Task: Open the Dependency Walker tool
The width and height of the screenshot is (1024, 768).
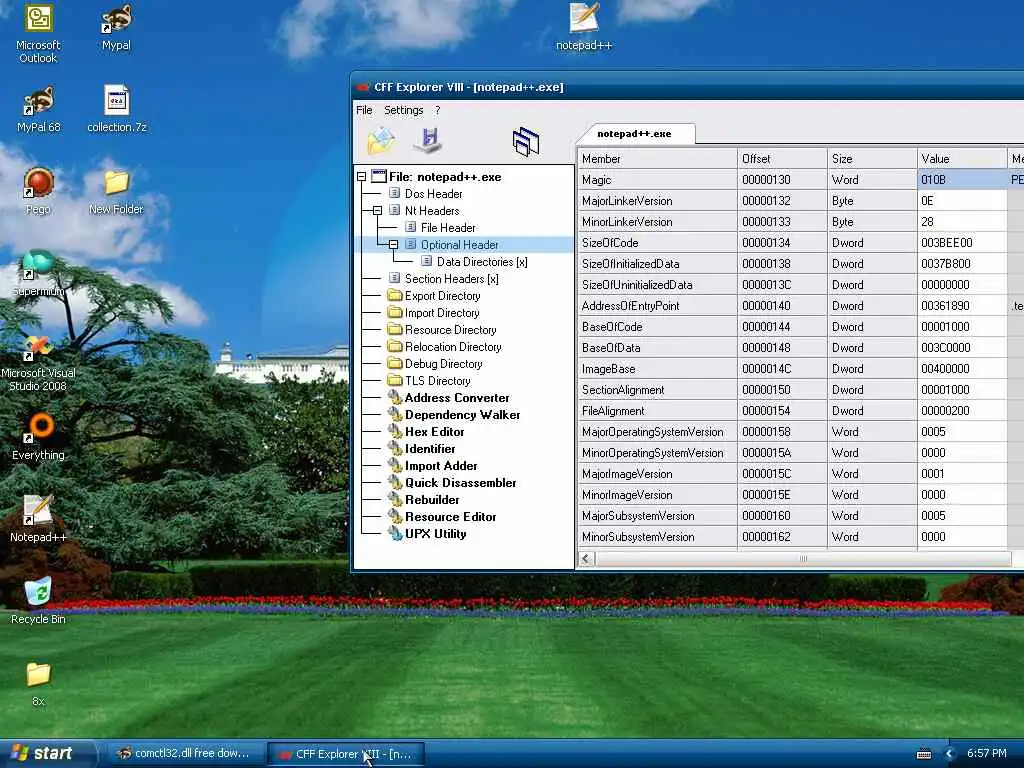Action: 462,415
